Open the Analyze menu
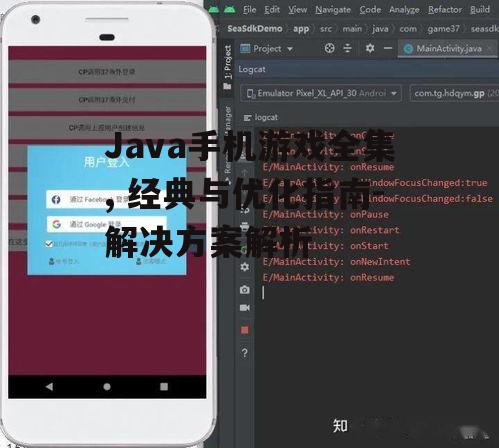Screen dimensions: 499x448 (x=404, y=10)
